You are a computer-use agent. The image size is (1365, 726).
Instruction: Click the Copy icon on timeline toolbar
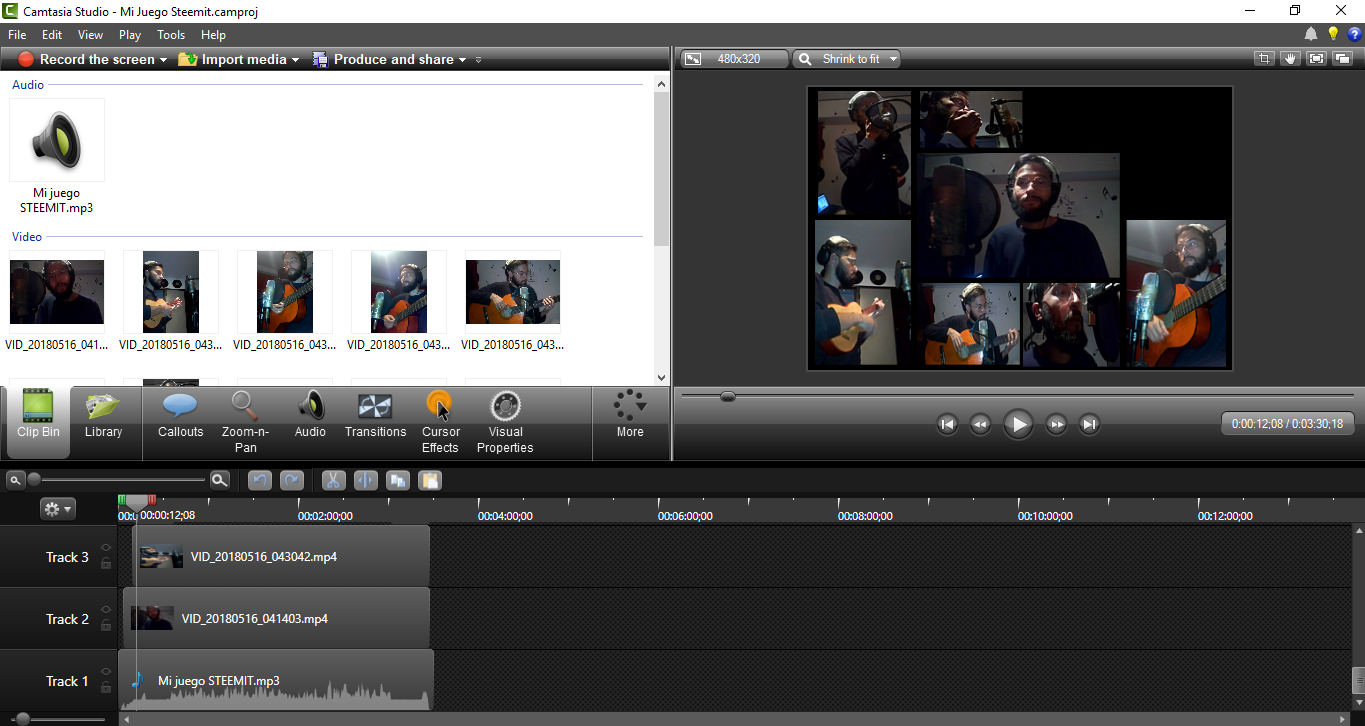pyautogui.click(x=397, y=480)
